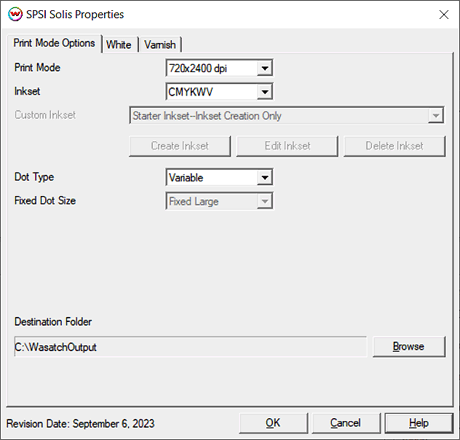Select the Print Mode Options tab
Image resolution: width=460 pixels, height=440 pixels.
[54, 43]
